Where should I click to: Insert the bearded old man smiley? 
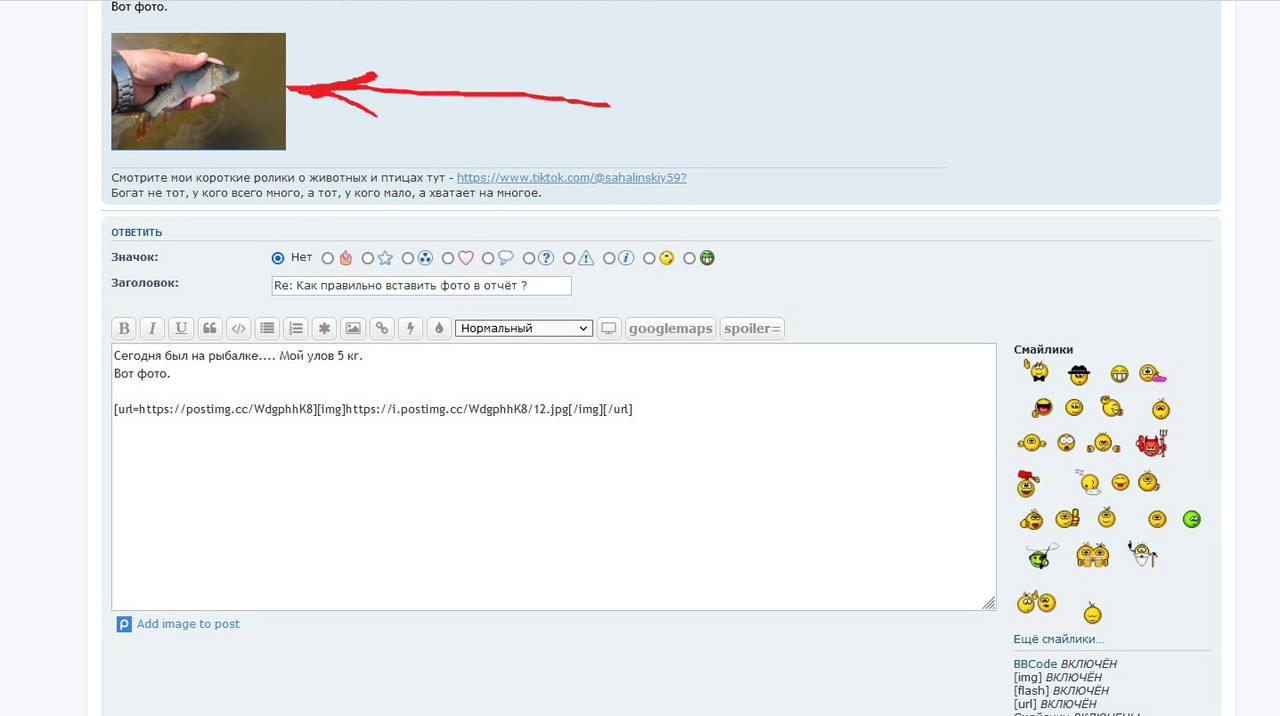(1143, 554)
